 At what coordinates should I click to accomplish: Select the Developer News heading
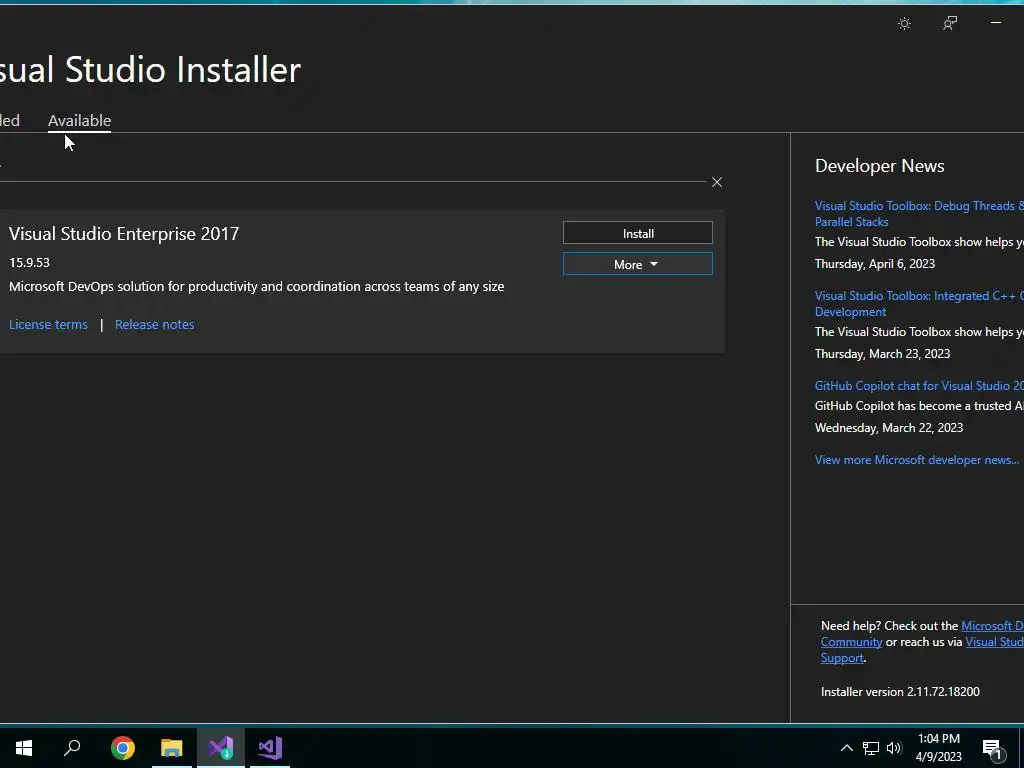point(879,166)
